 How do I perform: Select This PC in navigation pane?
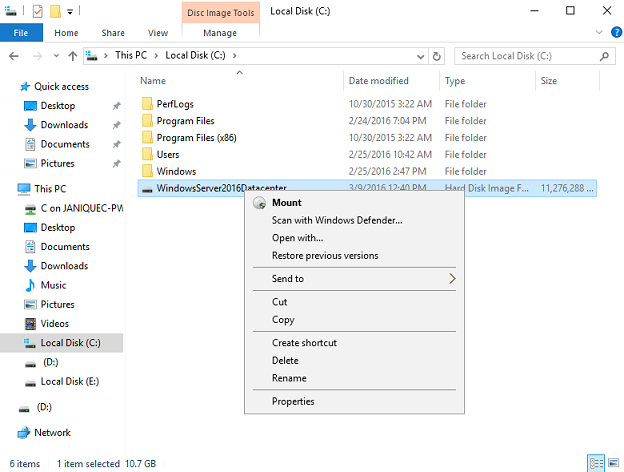pos(50,189)
